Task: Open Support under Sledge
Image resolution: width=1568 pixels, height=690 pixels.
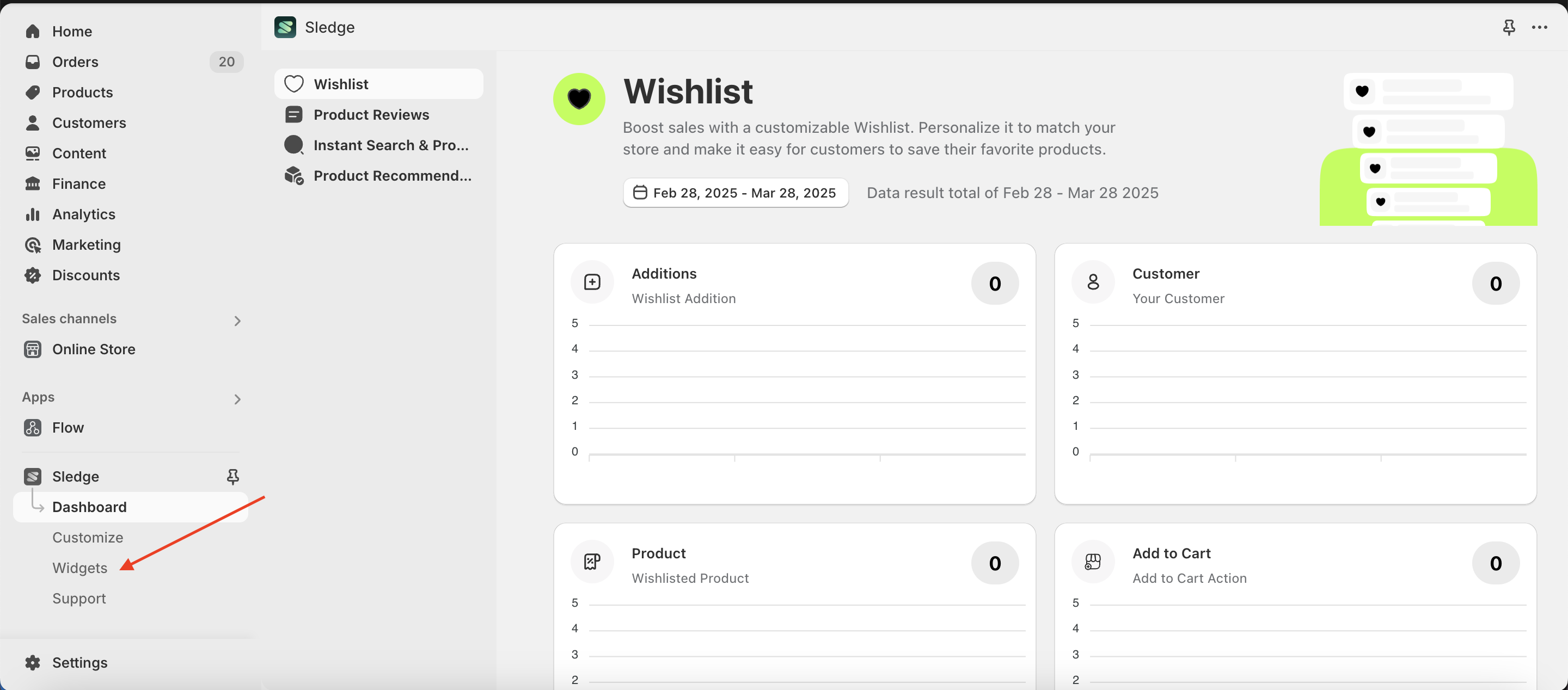Action: tap(79, 598)
